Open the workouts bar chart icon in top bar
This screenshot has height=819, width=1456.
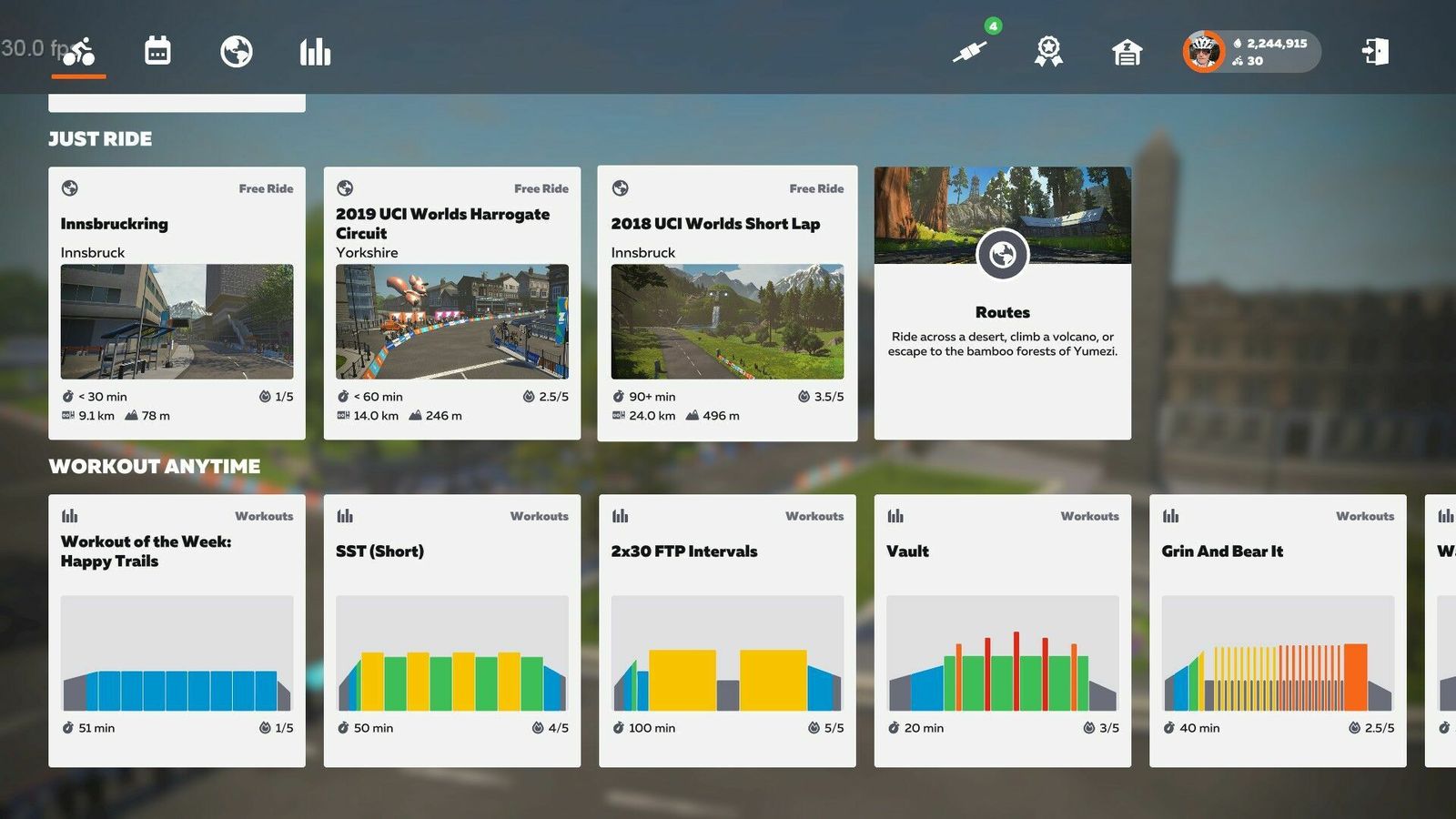click(x=315, y=51)
